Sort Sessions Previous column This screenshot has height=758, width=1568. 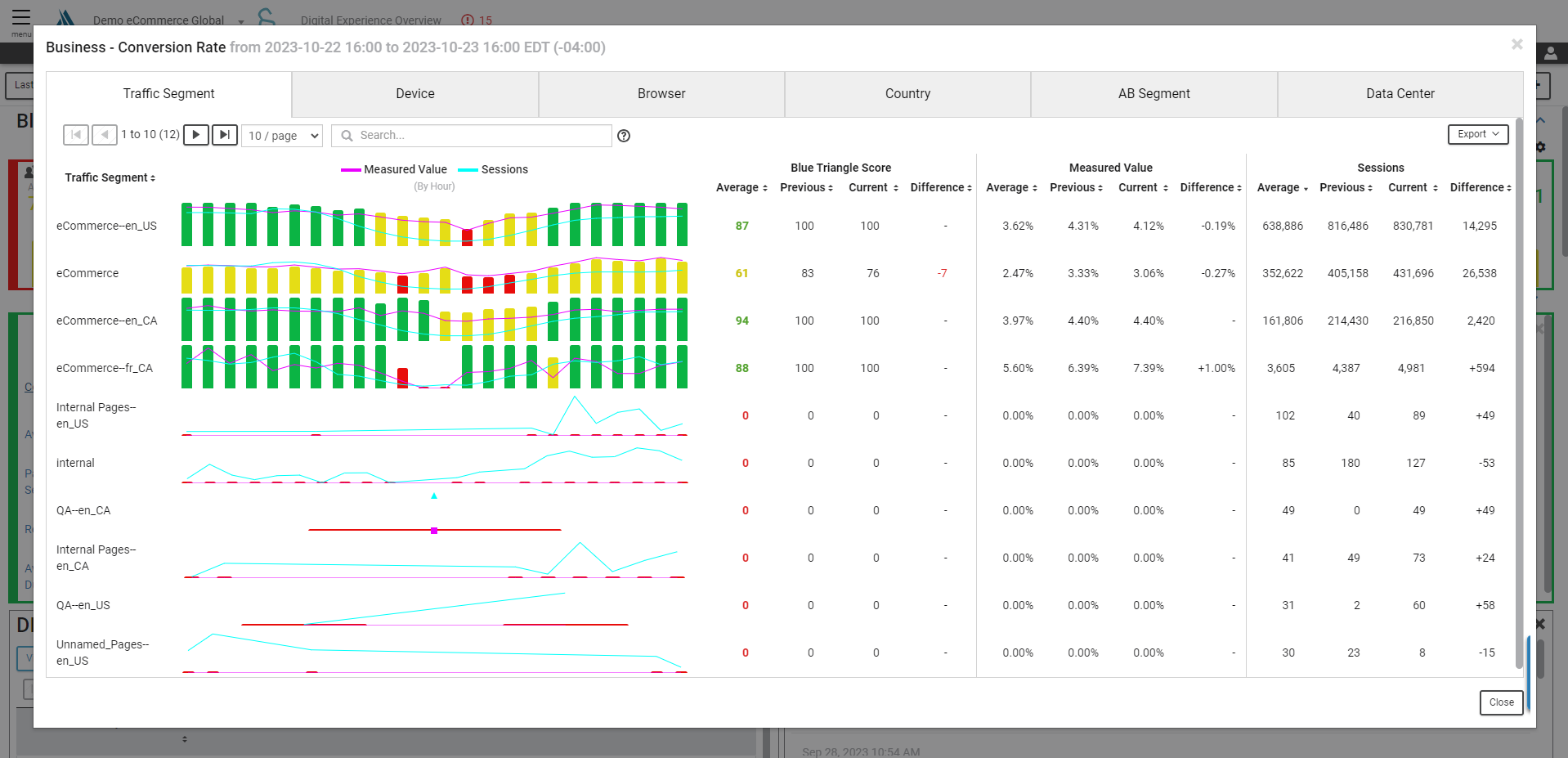click(x=1346, y=187)
